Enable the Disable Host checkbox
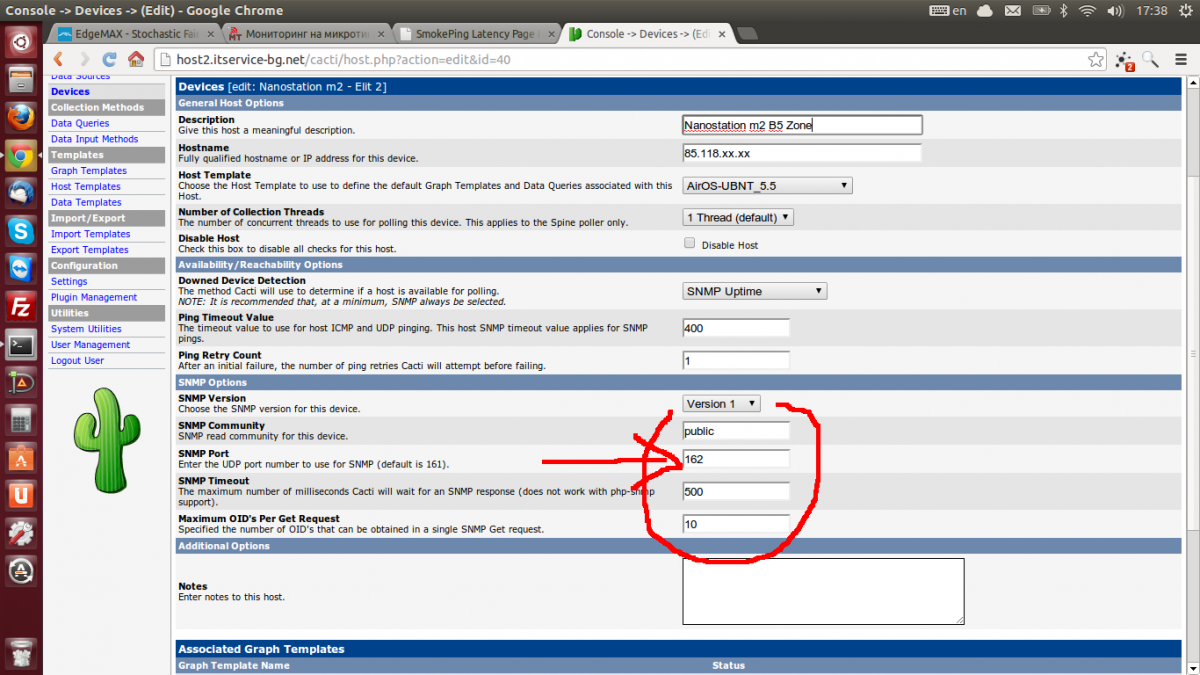This screenshot has height=675, width=1200. click(x=689, y=243)
